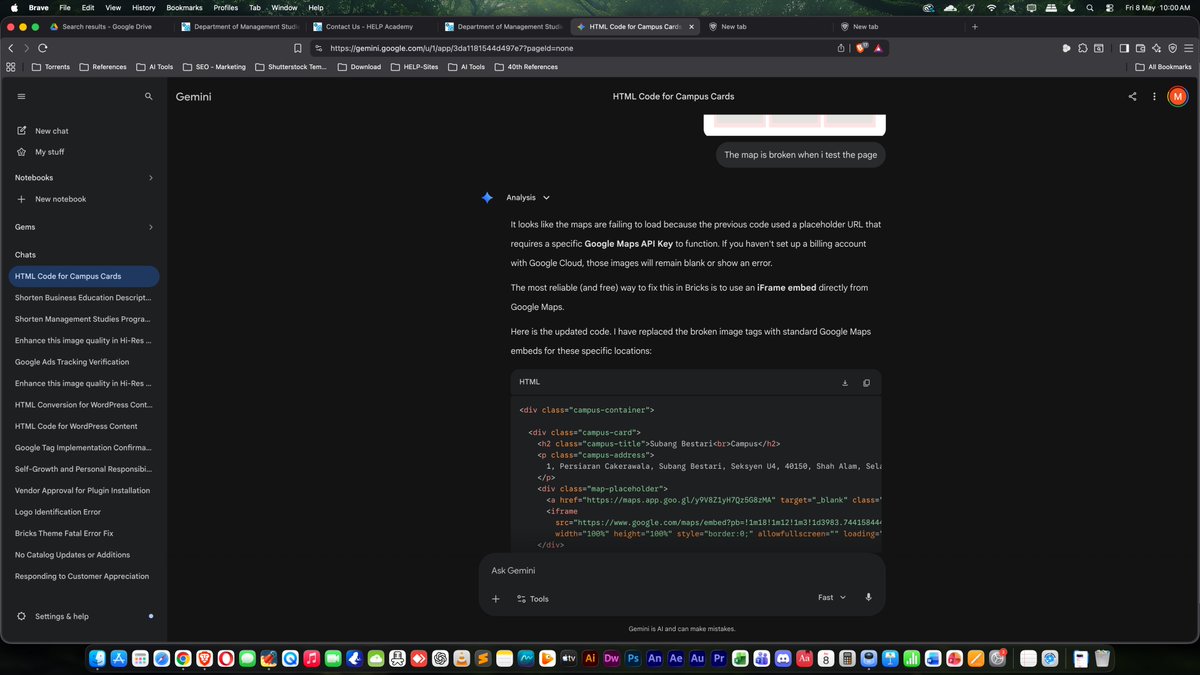
Task: Click the Gemini logo text
Action: tap(193, 97)
